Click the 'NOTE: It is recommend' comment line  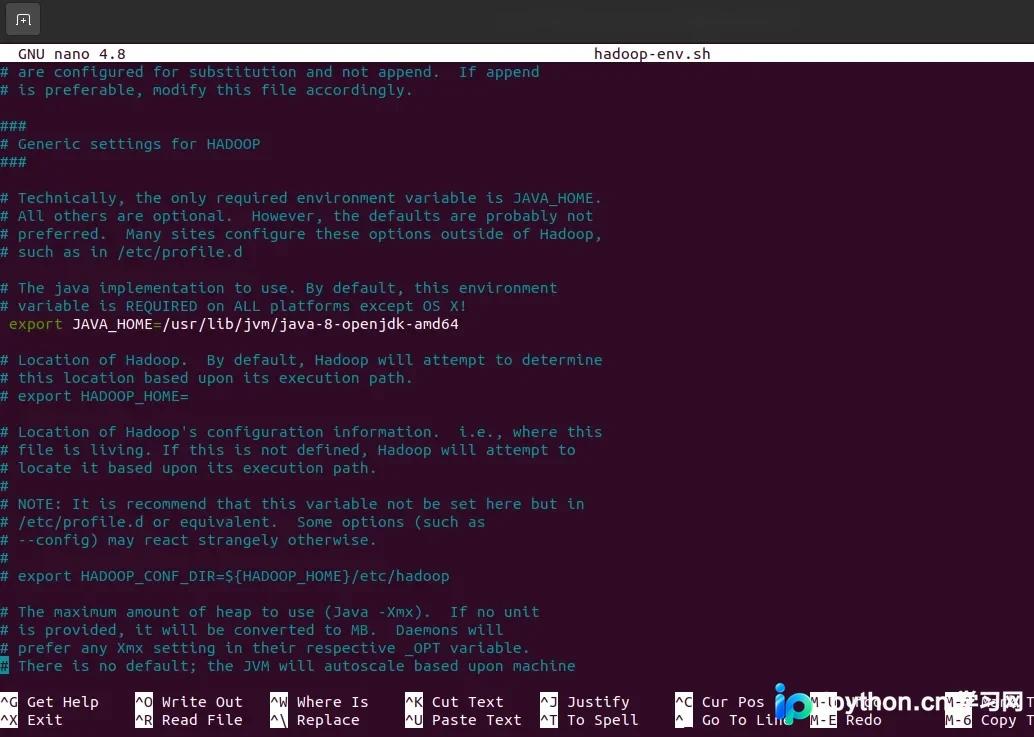tap(292, 504)
